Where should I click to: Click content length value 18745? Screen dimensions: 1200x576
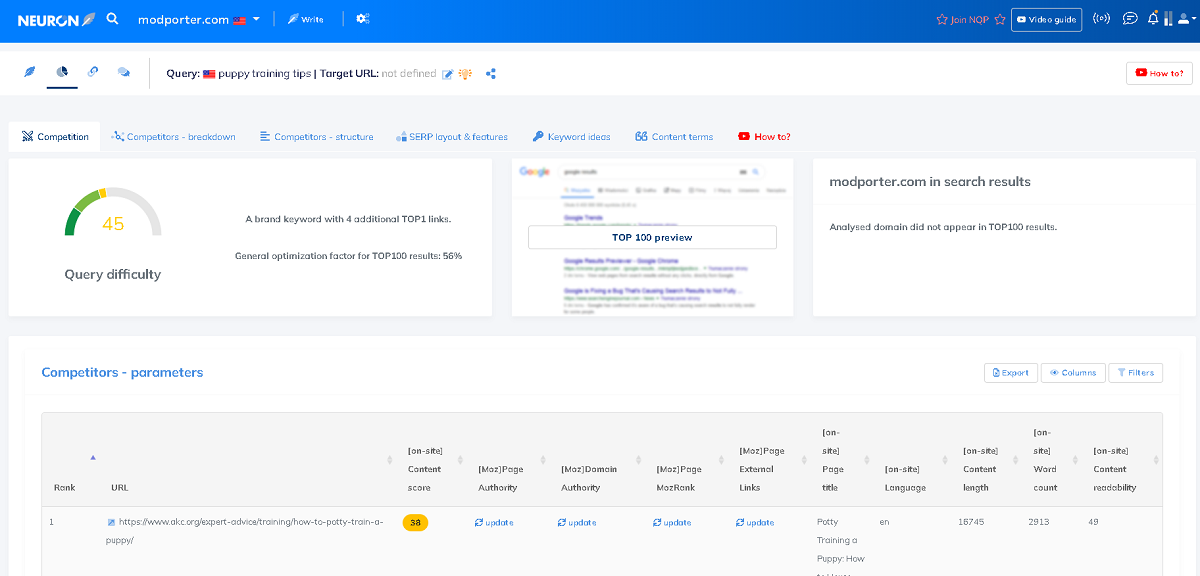click(x=972, y=522)
